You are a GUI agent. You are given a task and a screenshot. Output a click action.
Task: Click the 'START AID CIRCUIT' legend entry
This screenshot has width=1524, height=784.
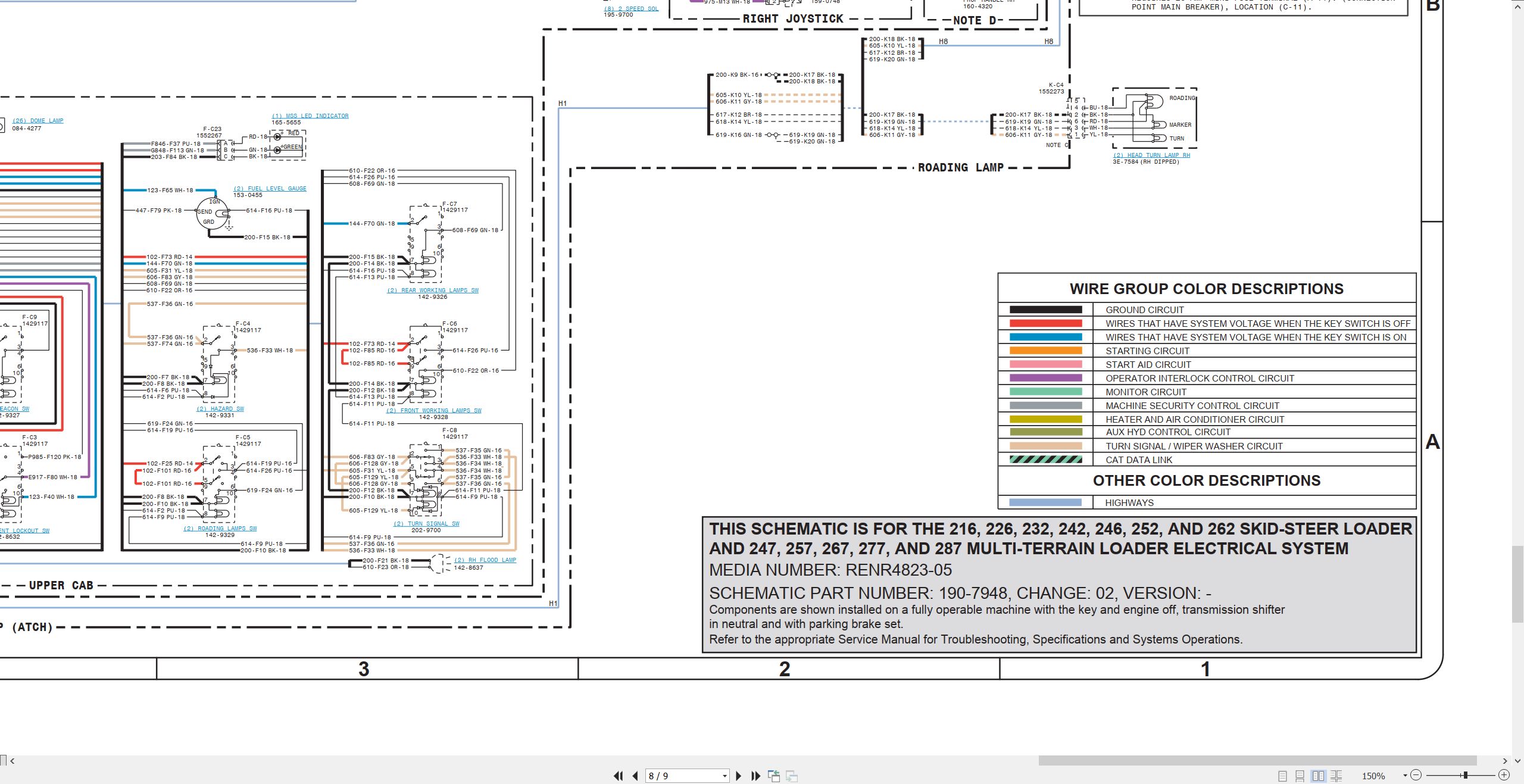(1148, 364)
